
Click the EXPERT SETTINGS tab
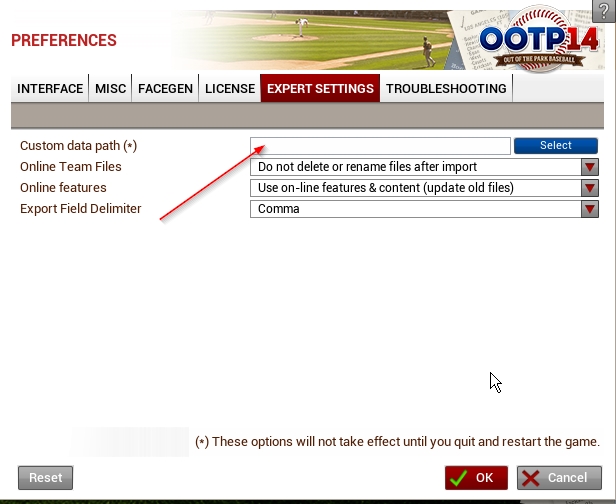(x=320, y=89)
